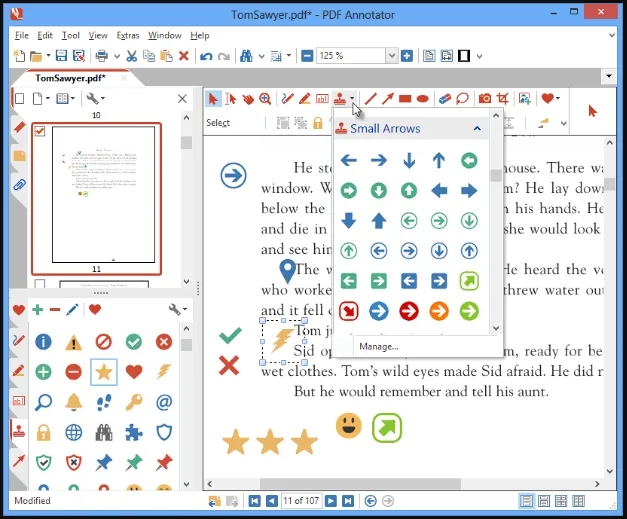Select the Snapshot camera tool
Viewport: 627px width, 519px height.
[x=485, y=98]
